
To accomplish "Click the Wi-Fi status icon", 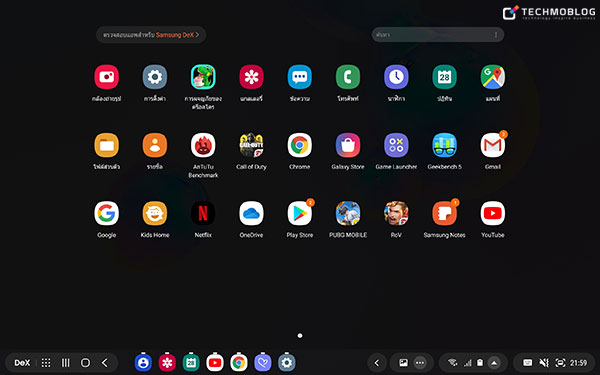I will pyautogui.click(x=453, y=363).
